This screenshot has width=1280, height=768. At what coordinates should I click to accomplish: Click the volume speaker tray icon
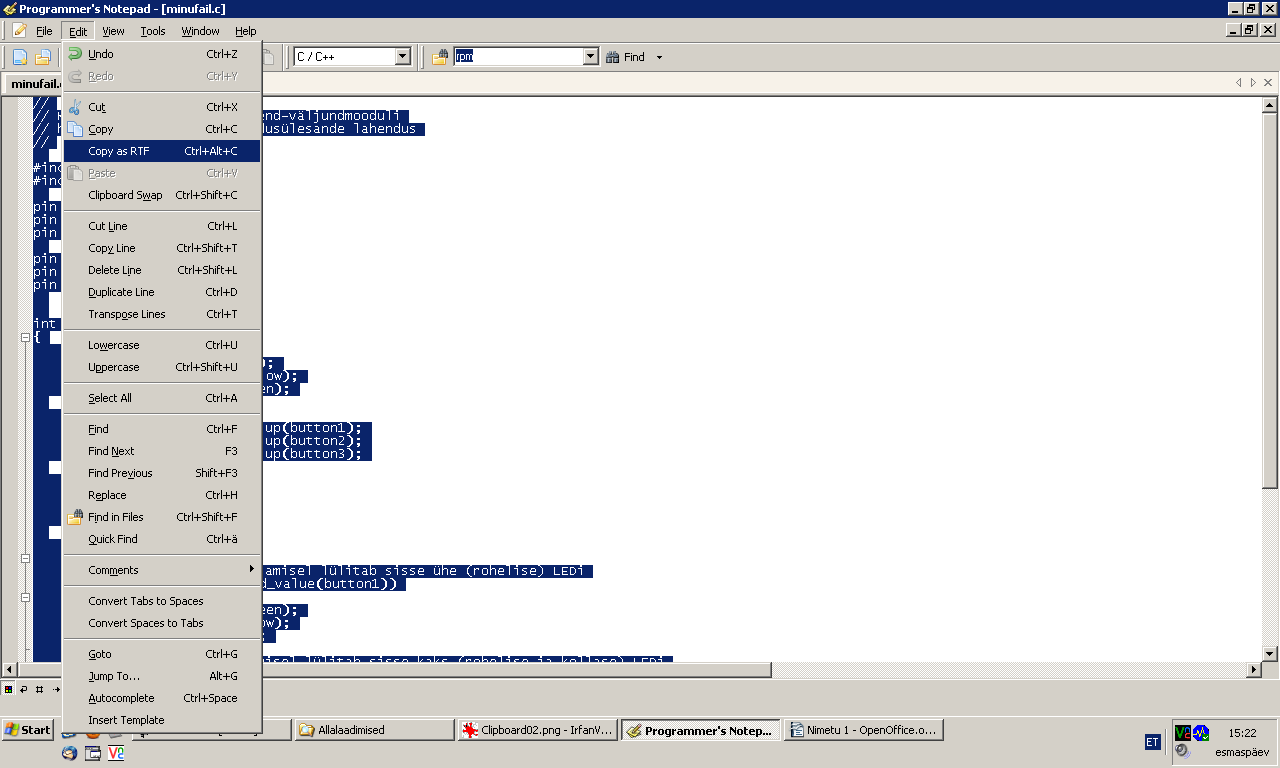pos(1182,751)
